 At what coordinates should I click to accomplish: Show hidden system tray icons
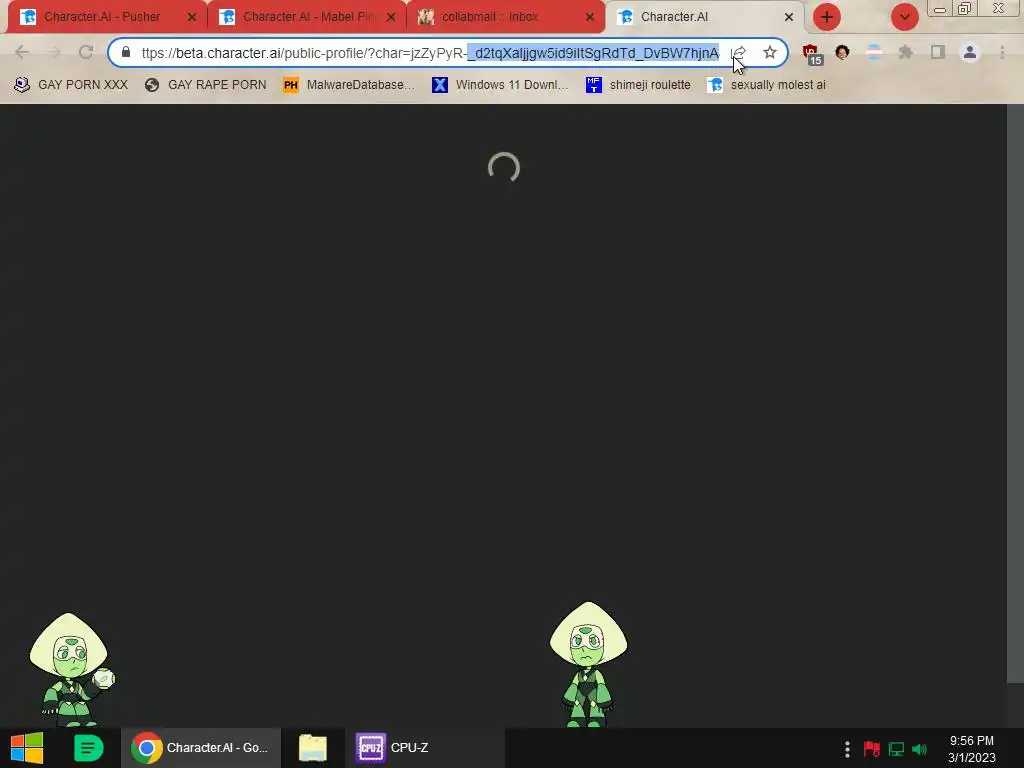click(847, 749)
